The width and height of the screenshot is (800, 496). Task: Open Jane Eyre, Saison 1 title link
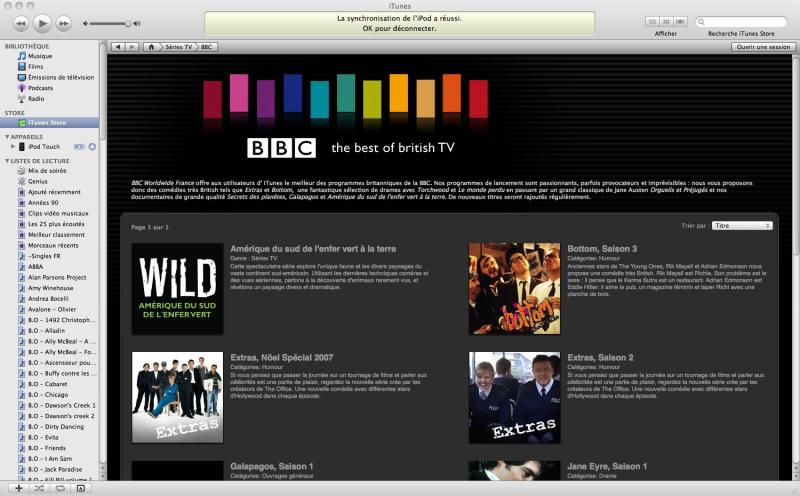click(607, 466)
